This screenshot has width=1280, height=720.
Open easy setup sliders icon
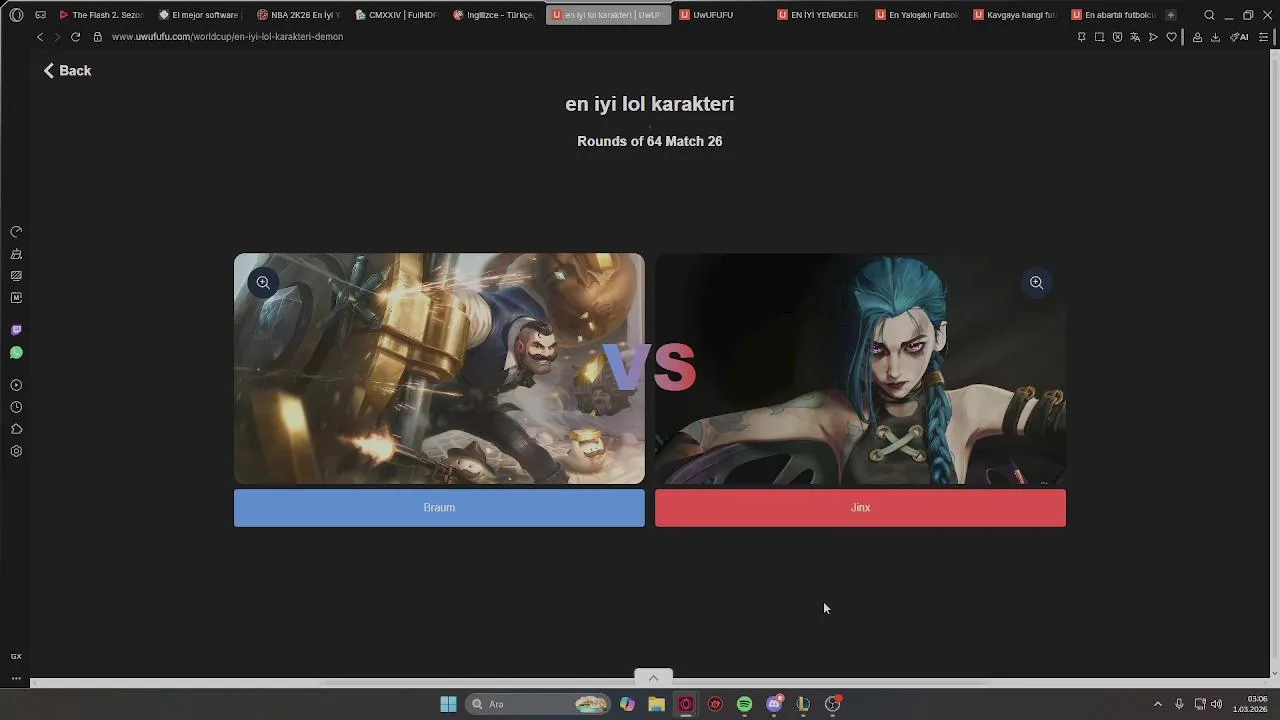point(1263,37)
